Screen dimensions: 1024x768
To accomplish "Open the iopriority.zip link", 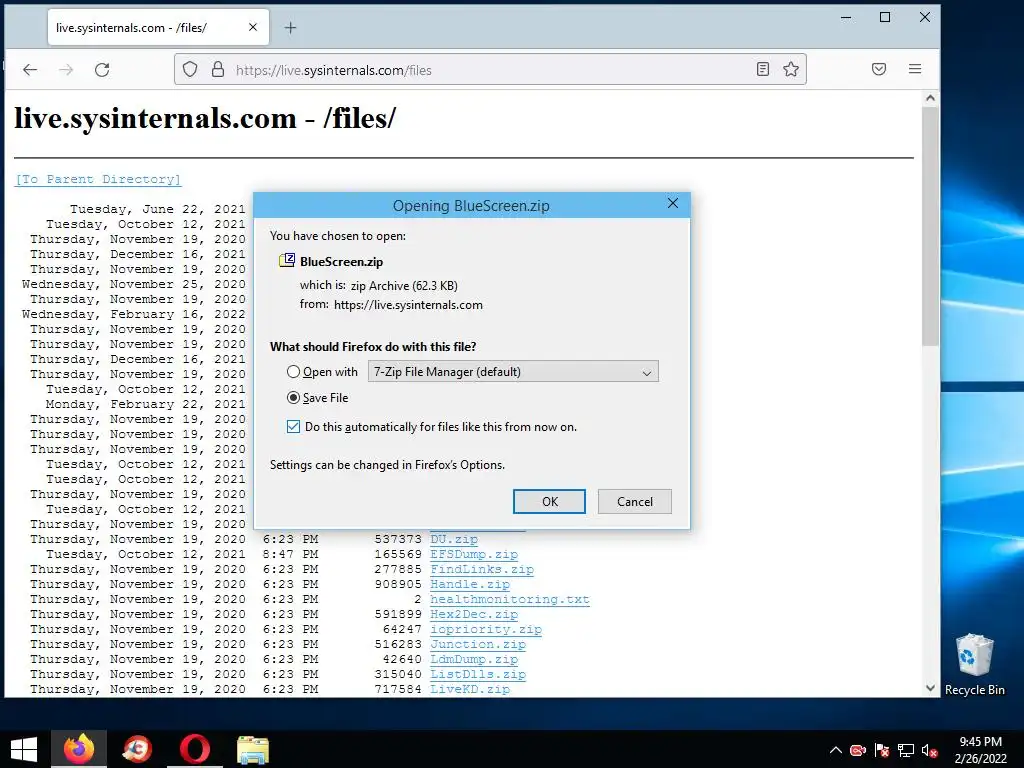I will [x=486, y=630].
